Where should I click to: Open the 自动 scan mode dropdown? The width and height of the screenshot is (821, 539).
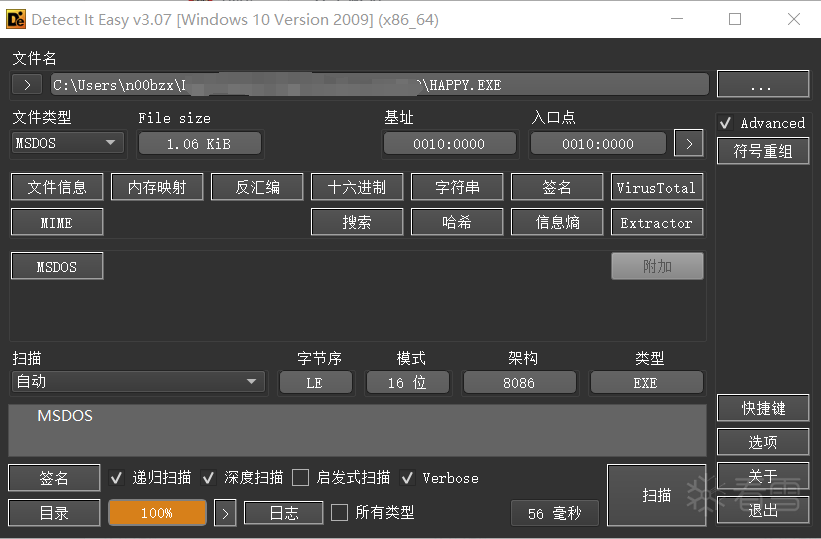tap(138, 382)
